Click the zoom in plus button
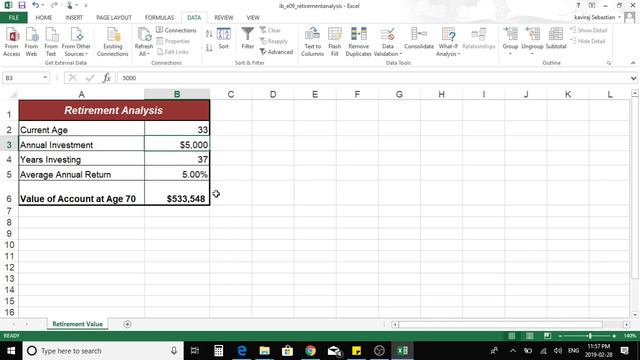This screenshot has width=640, height=360. (614, 336)
